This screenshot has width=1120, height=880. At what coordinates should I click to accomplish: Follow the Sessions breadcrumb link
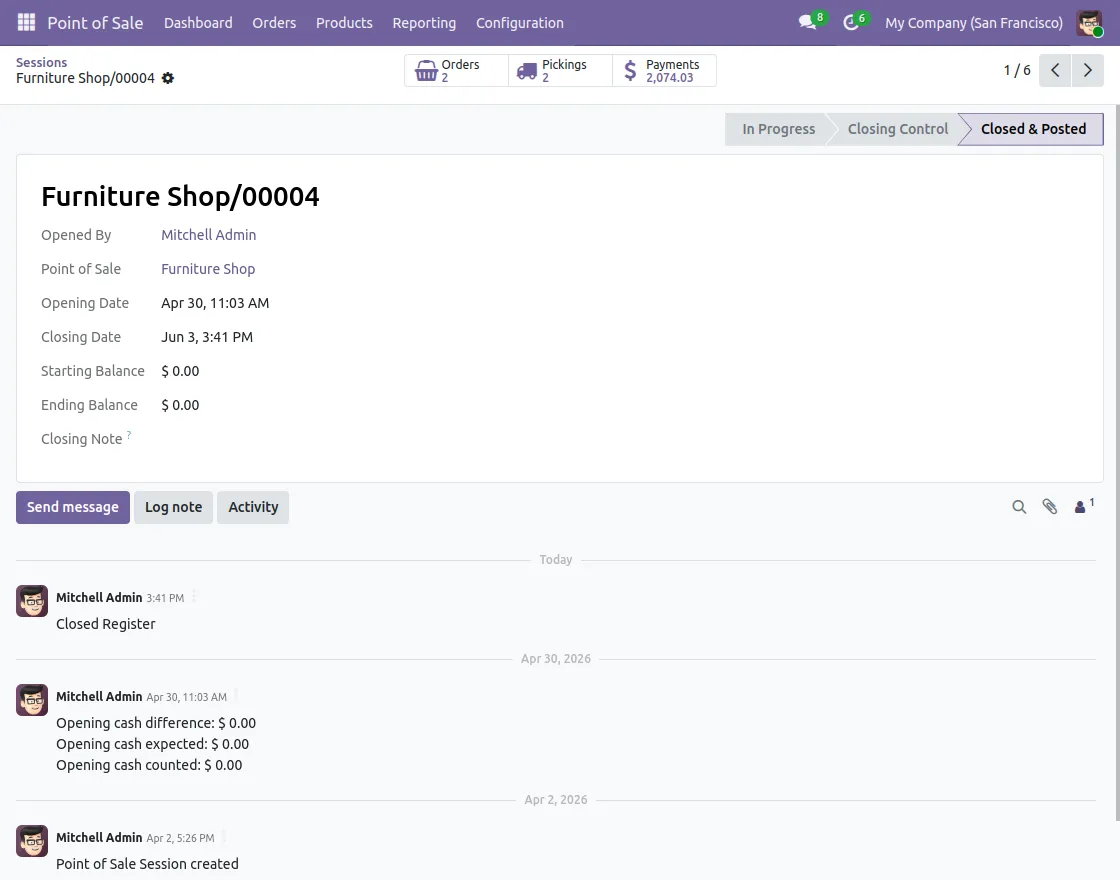point(41,63)
